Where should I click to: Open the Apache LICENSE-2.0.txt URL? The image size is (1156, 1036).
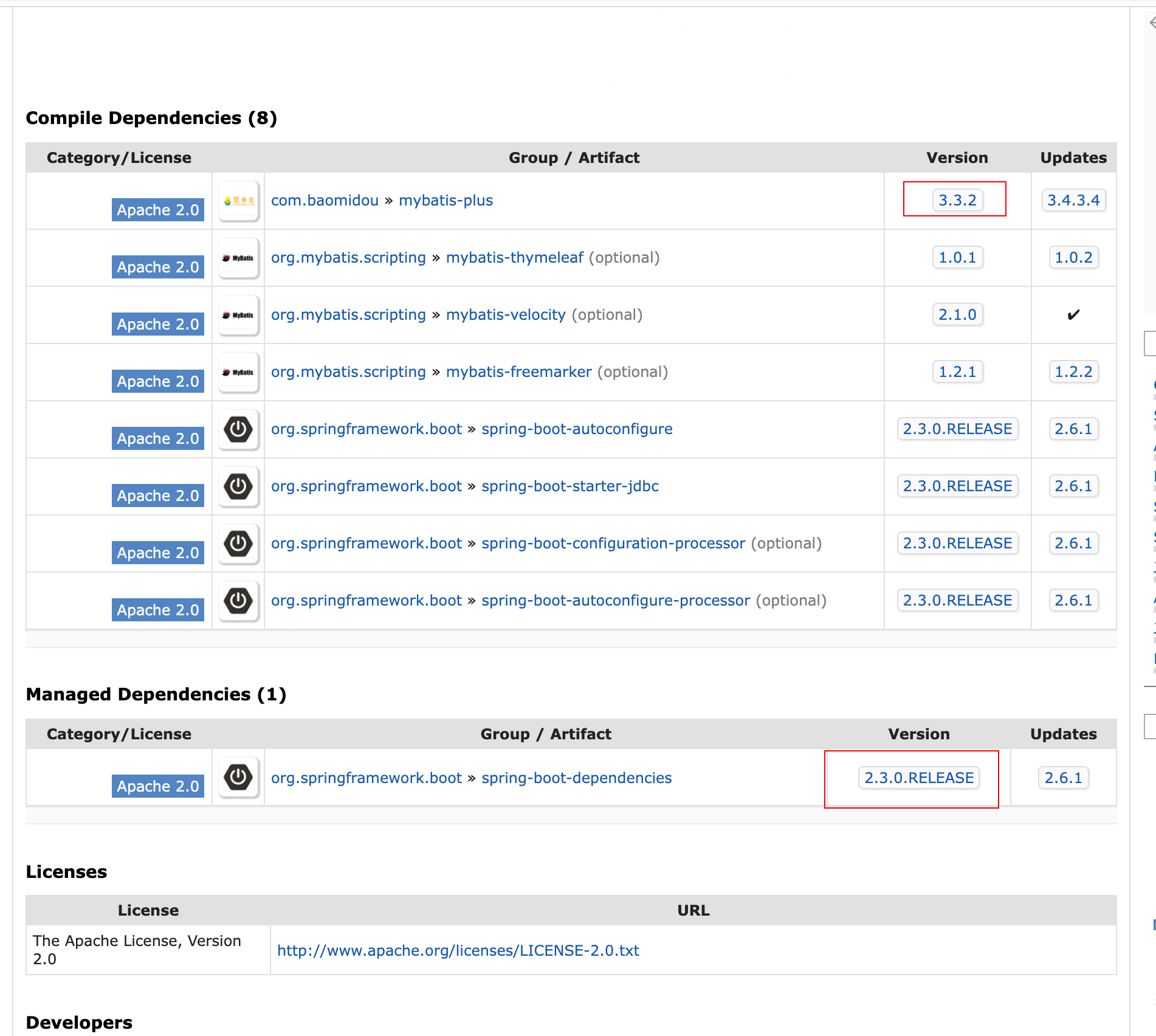click(x=458, y=950)
